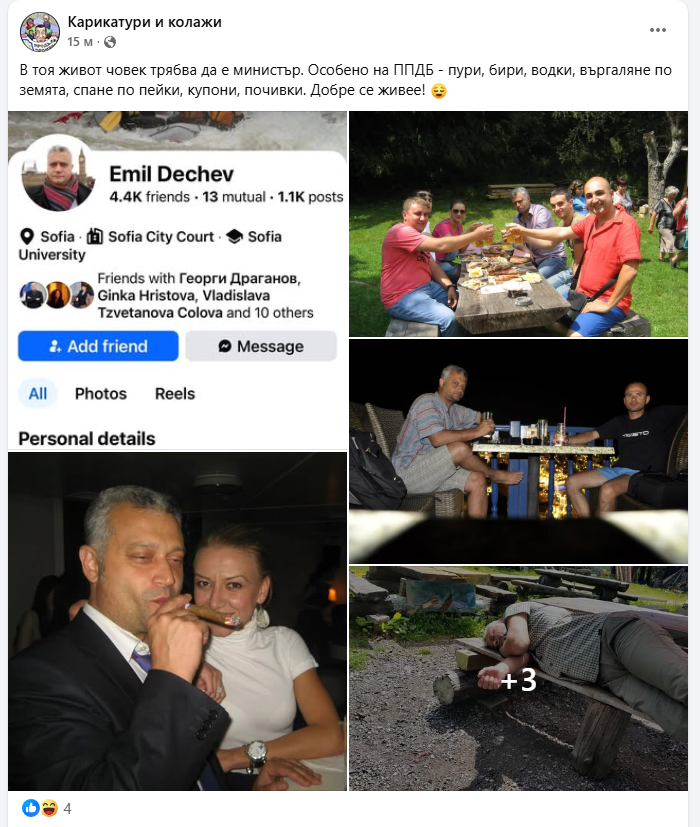Switch to the Photos tab
The width and height of the screenshot is (700, 827).
pos(101,393)
